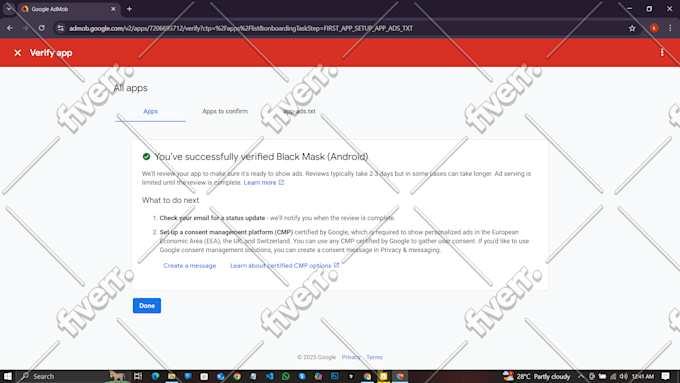Select the Google AdMob browser tab
This screenshot has height=383, width=680.
[68, 9]
